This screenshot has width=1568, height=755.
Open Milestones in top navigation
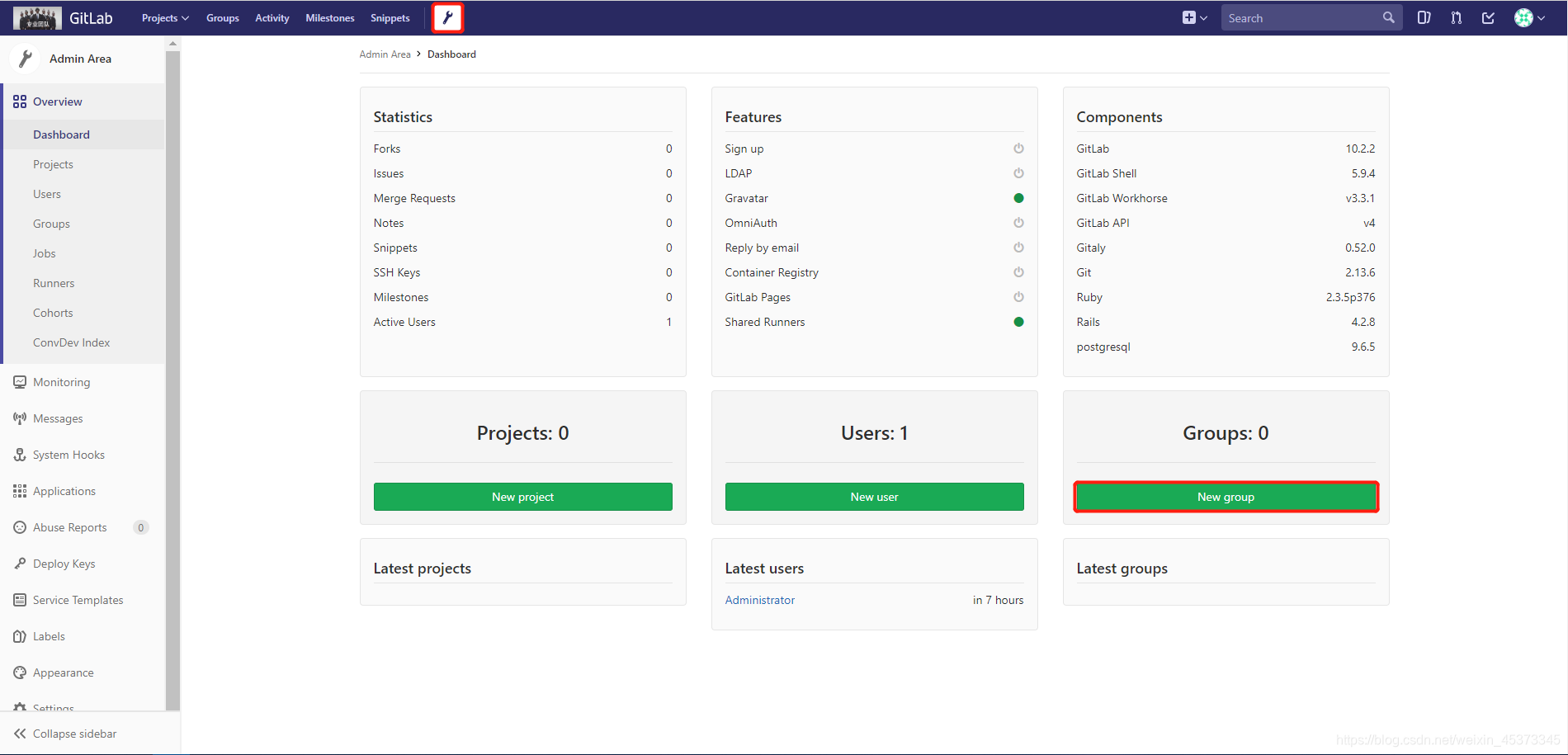point(330,18)
